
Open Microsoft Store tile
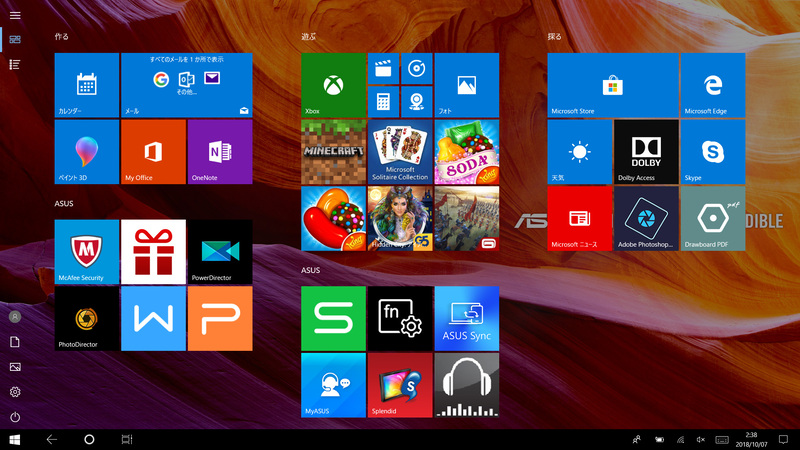click(x=613, y=85)
